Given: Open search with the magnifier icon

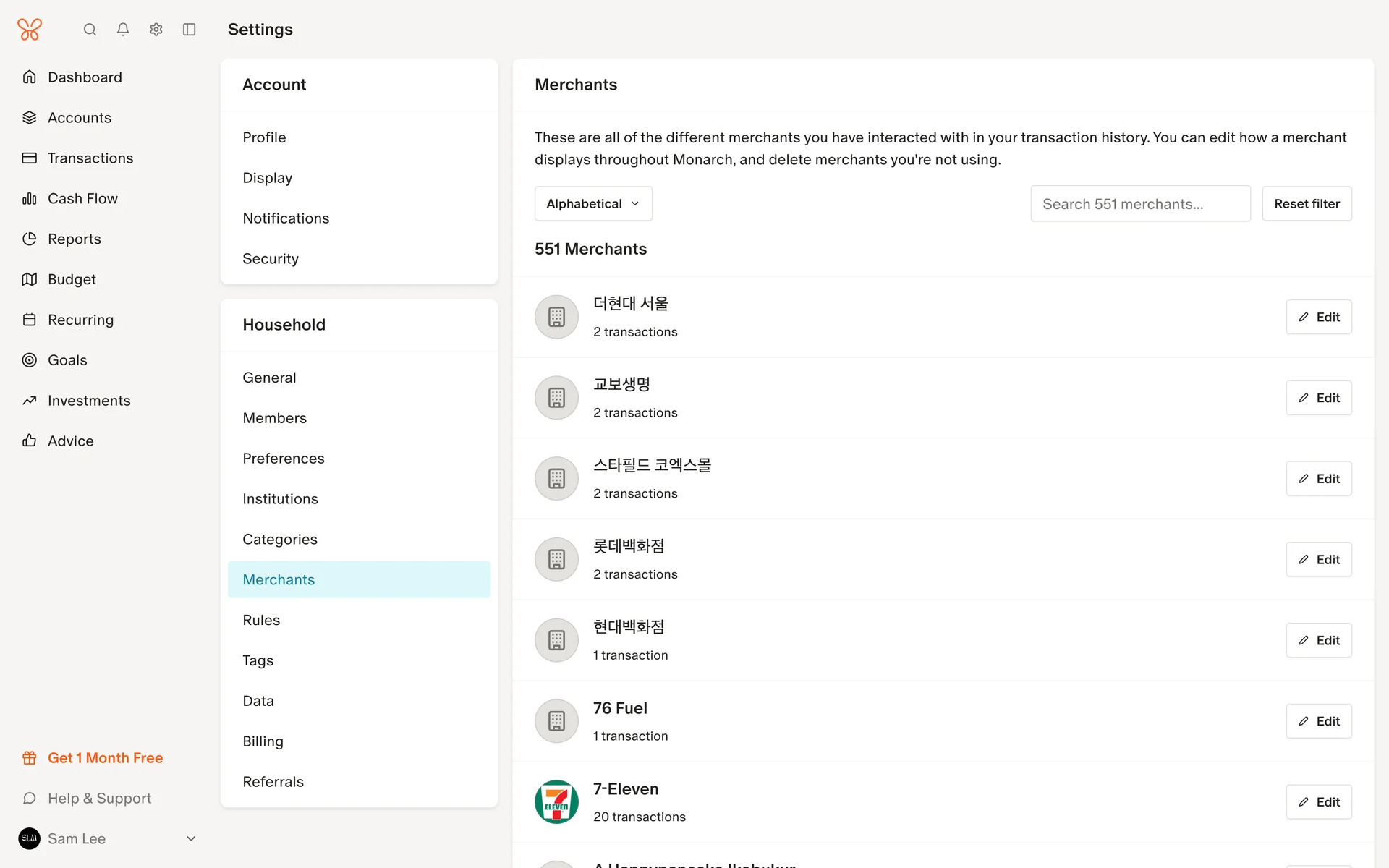Looking at the screenshot, I should coord(90,30).
